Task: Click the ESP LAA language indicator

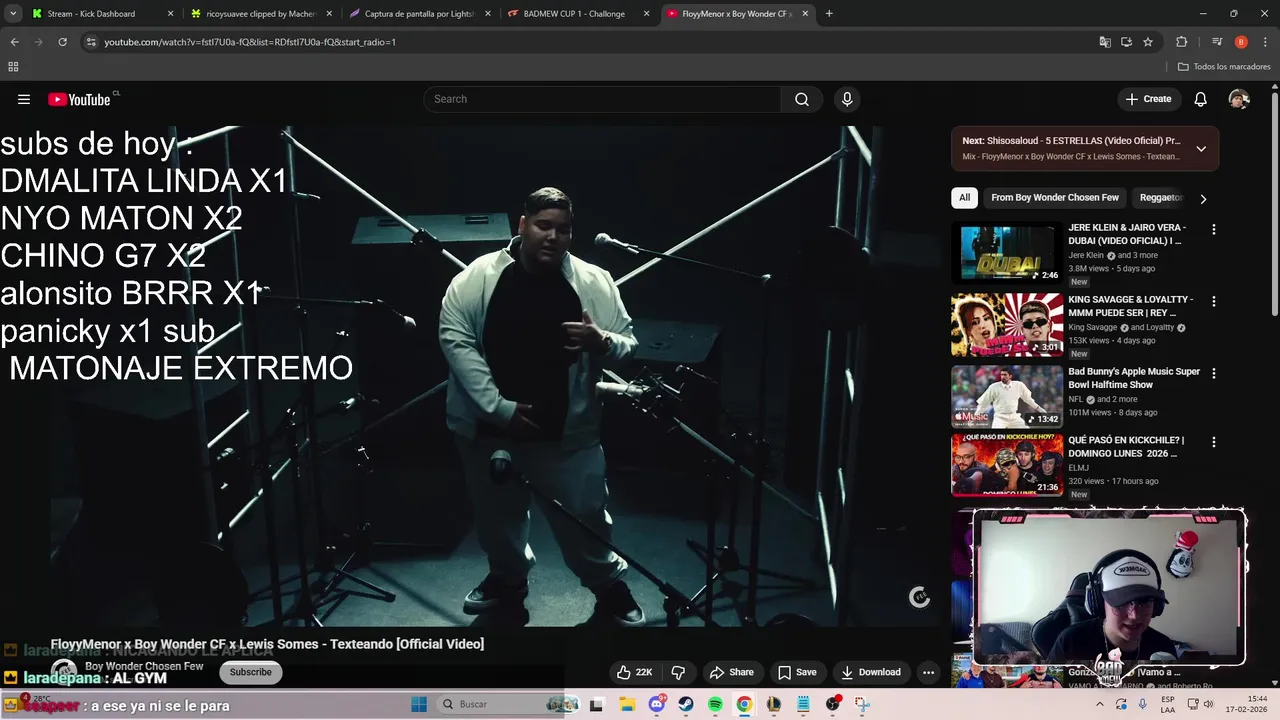Action: 1166,704
